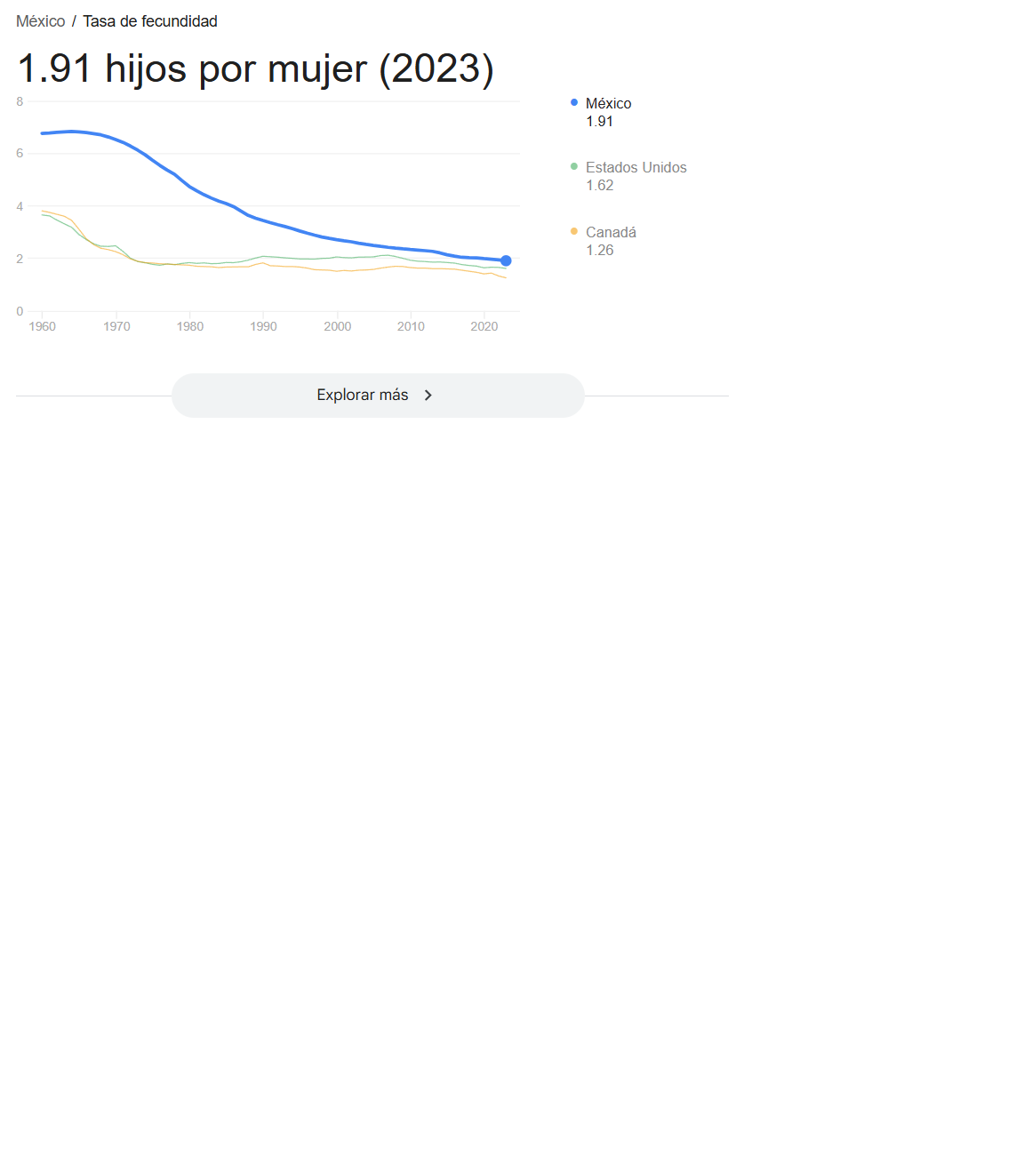Select the Estados Unidos legend label
Viewport: 1024px width, 1176px height.
[636, 168]
